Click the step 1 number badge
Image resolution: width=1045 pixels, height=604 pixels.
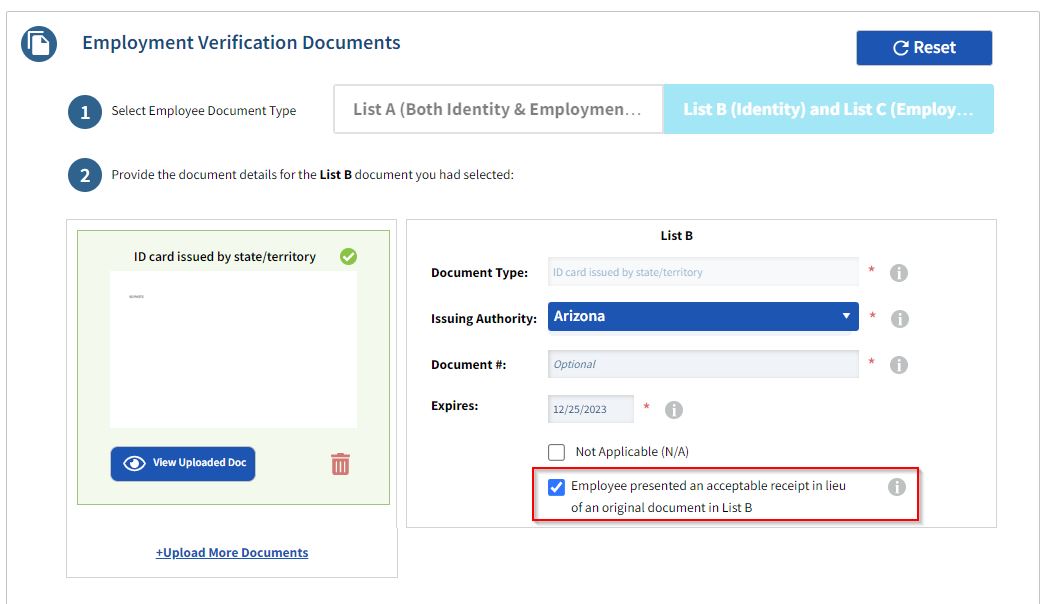coord(85,112)
